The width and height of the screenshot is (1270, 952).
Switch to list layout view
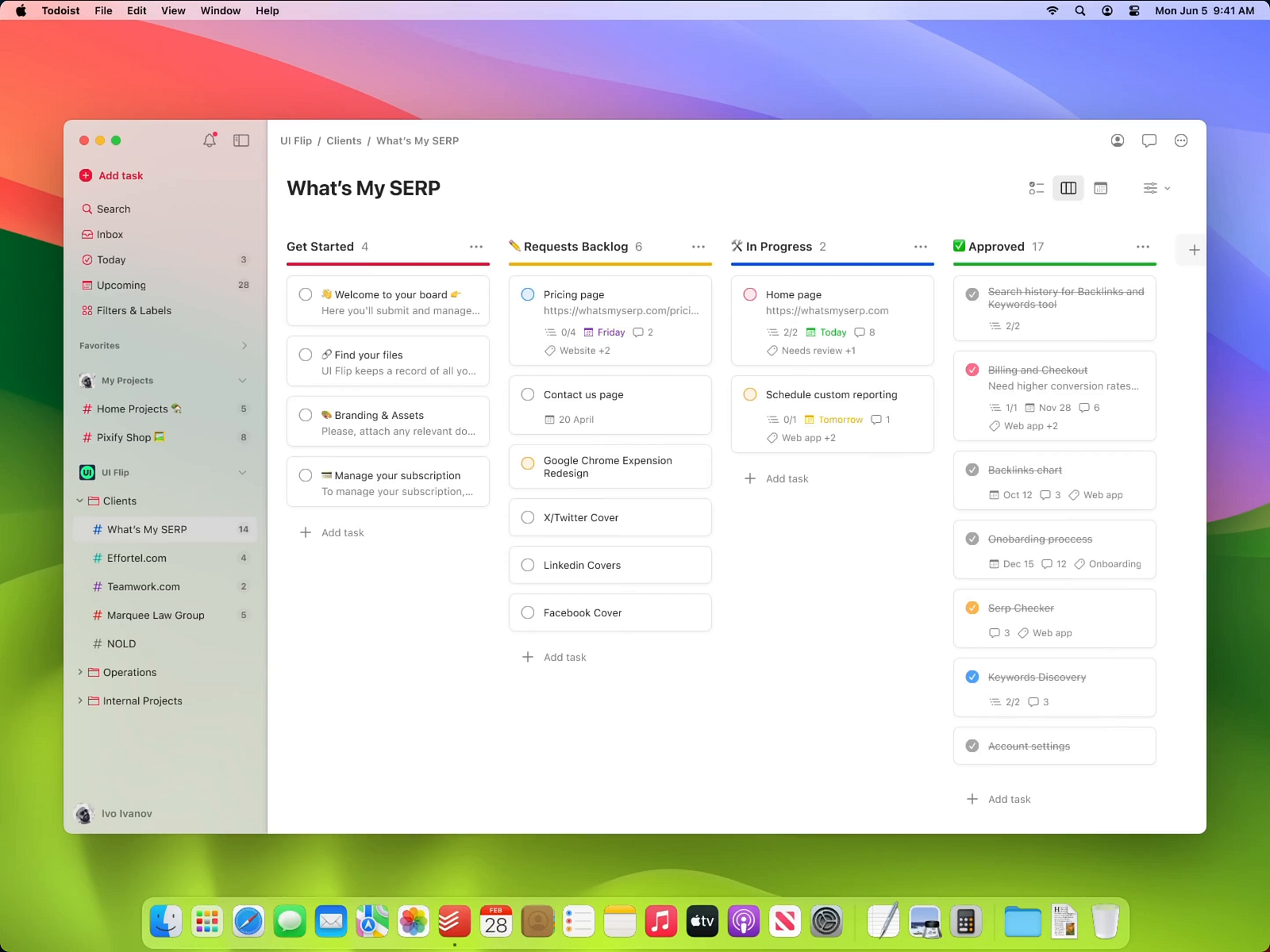point(1037,188)
